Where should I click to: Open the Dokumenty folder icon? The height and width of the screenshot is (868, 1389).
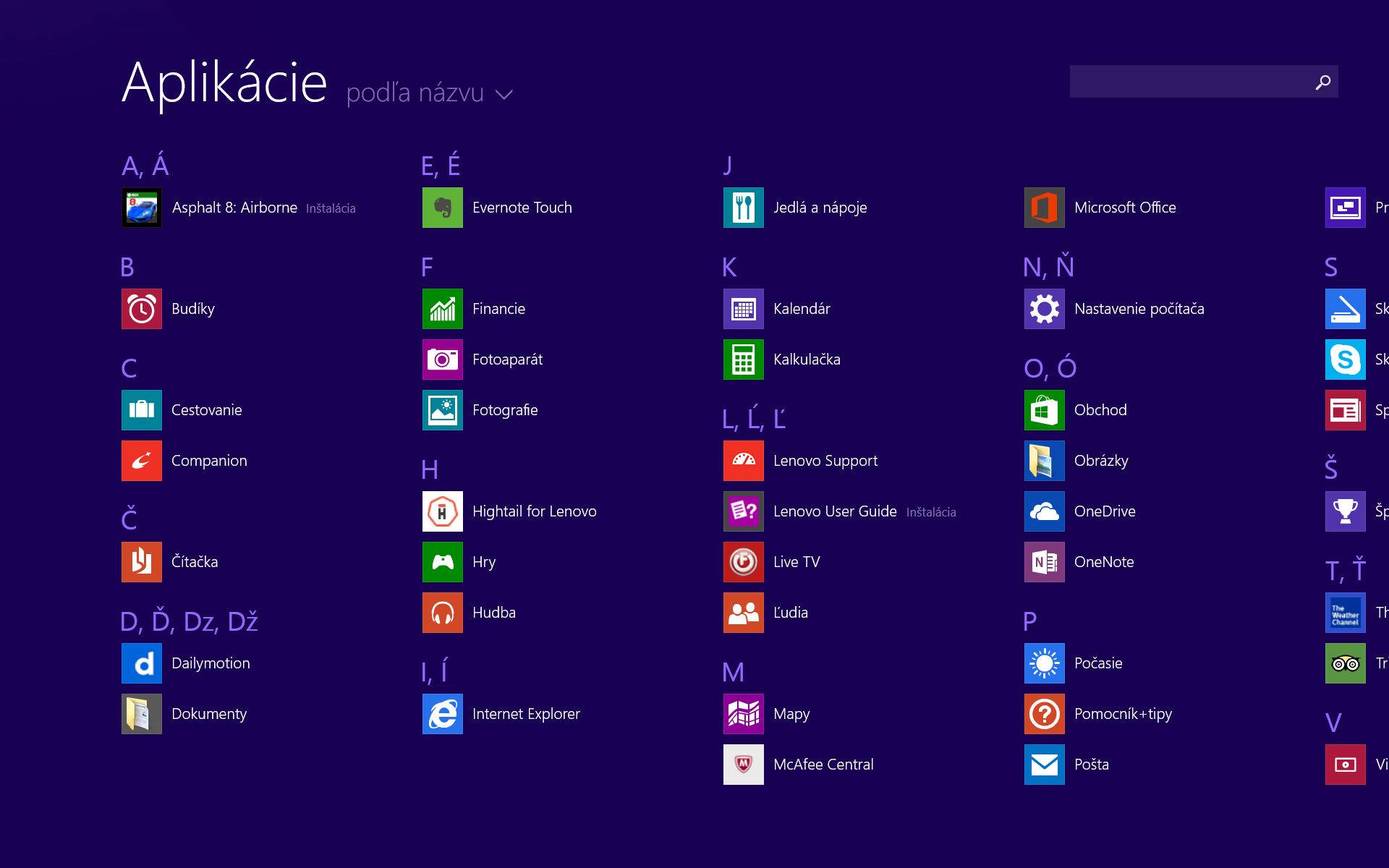point(141,714)
